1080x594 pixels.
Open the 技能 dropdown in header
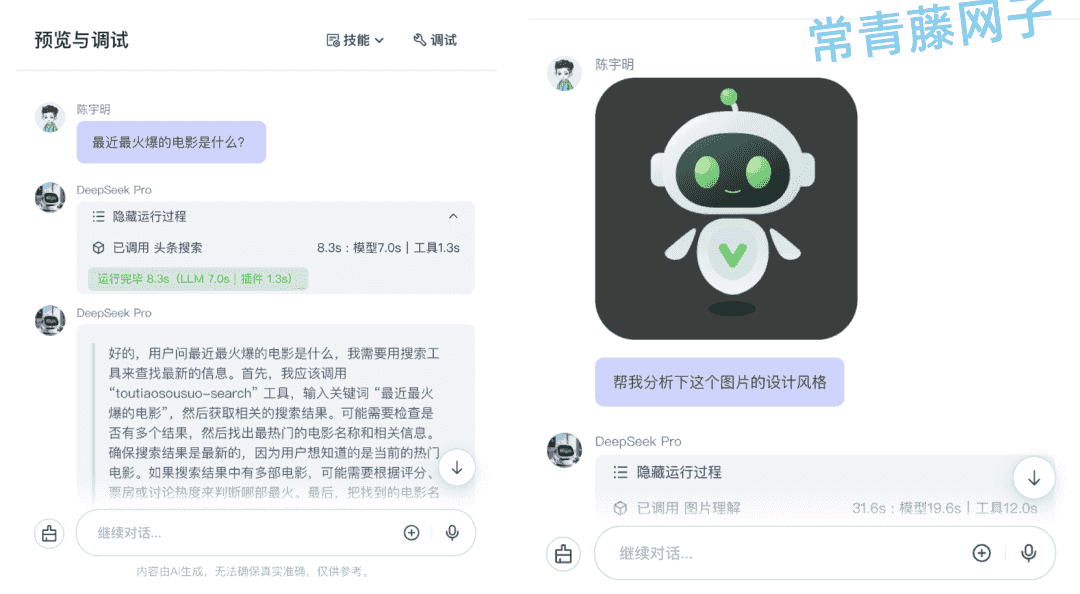coord(355,41)
